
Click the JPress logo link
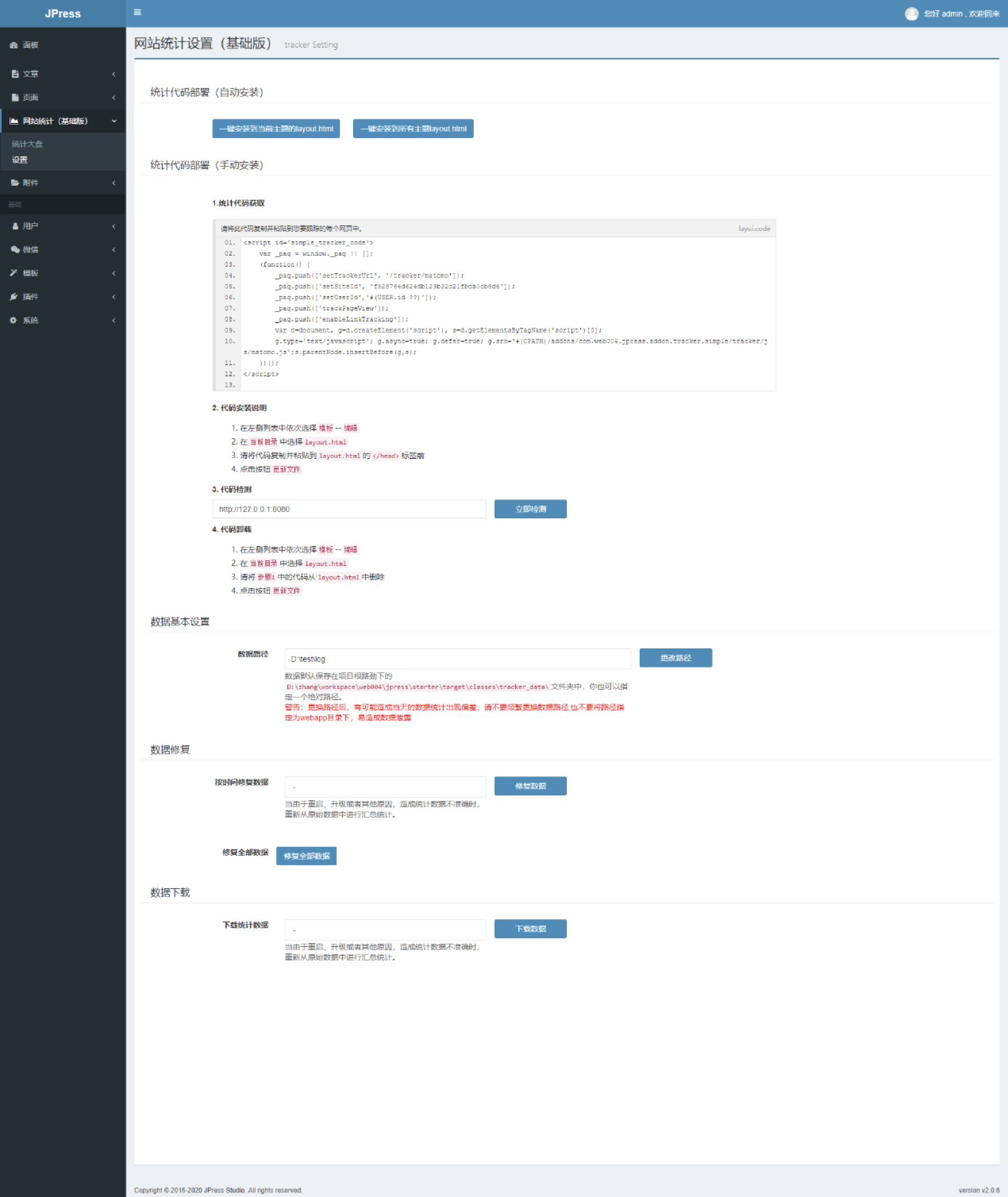click(x=63, y=13)
